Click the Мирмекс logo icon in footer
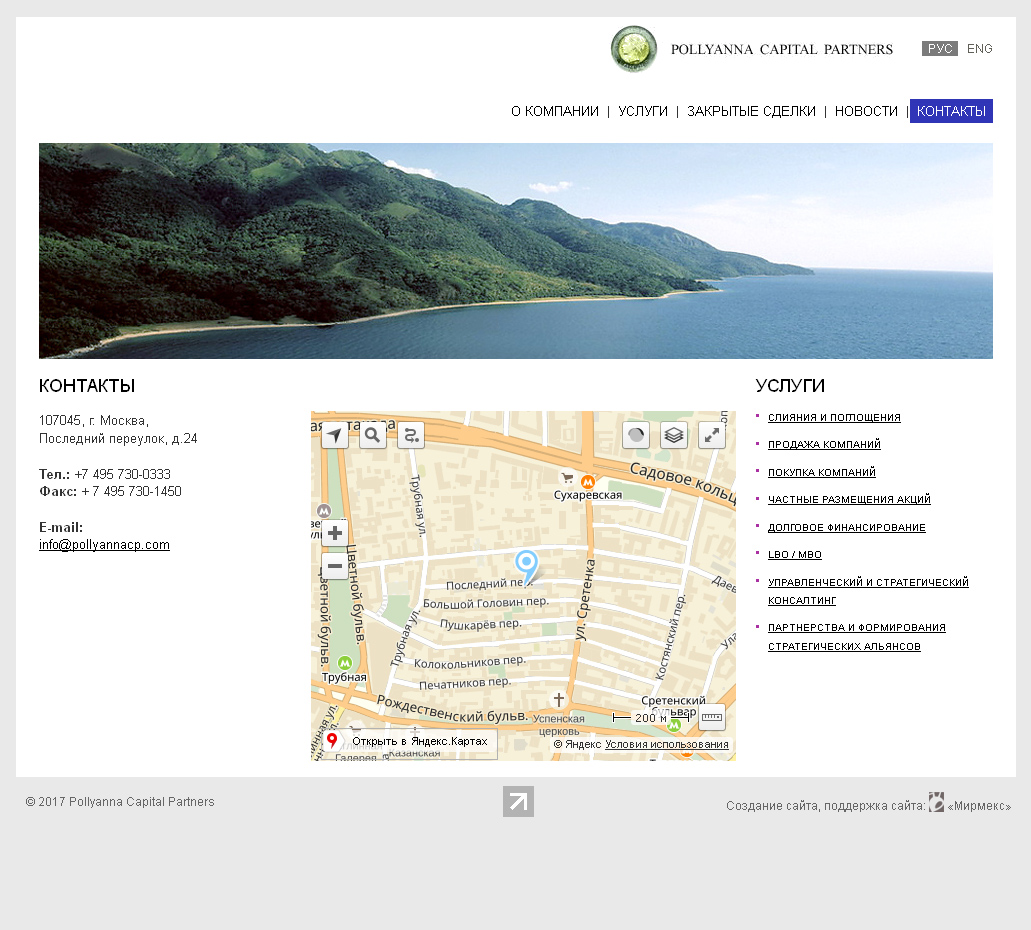Screen dimensions: 1031x930 [x=936, y=802]
